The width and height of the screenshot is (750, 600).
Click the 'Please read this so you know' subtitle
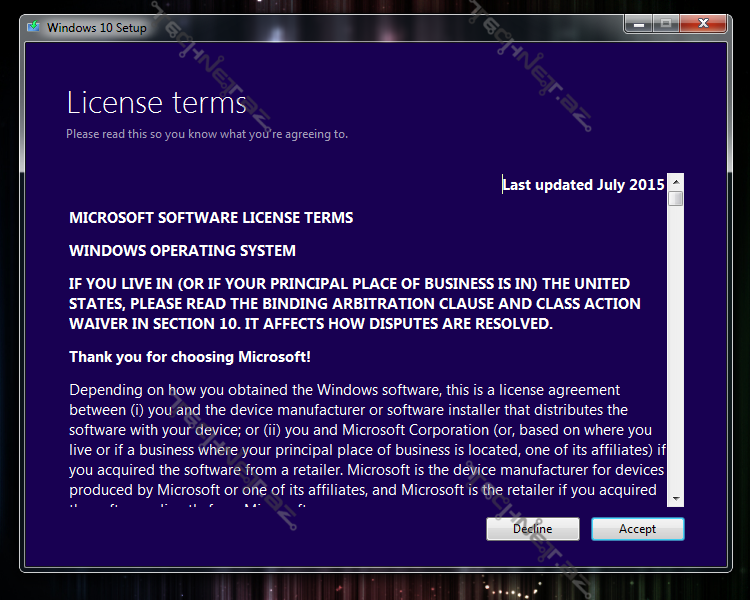[207, 134]
